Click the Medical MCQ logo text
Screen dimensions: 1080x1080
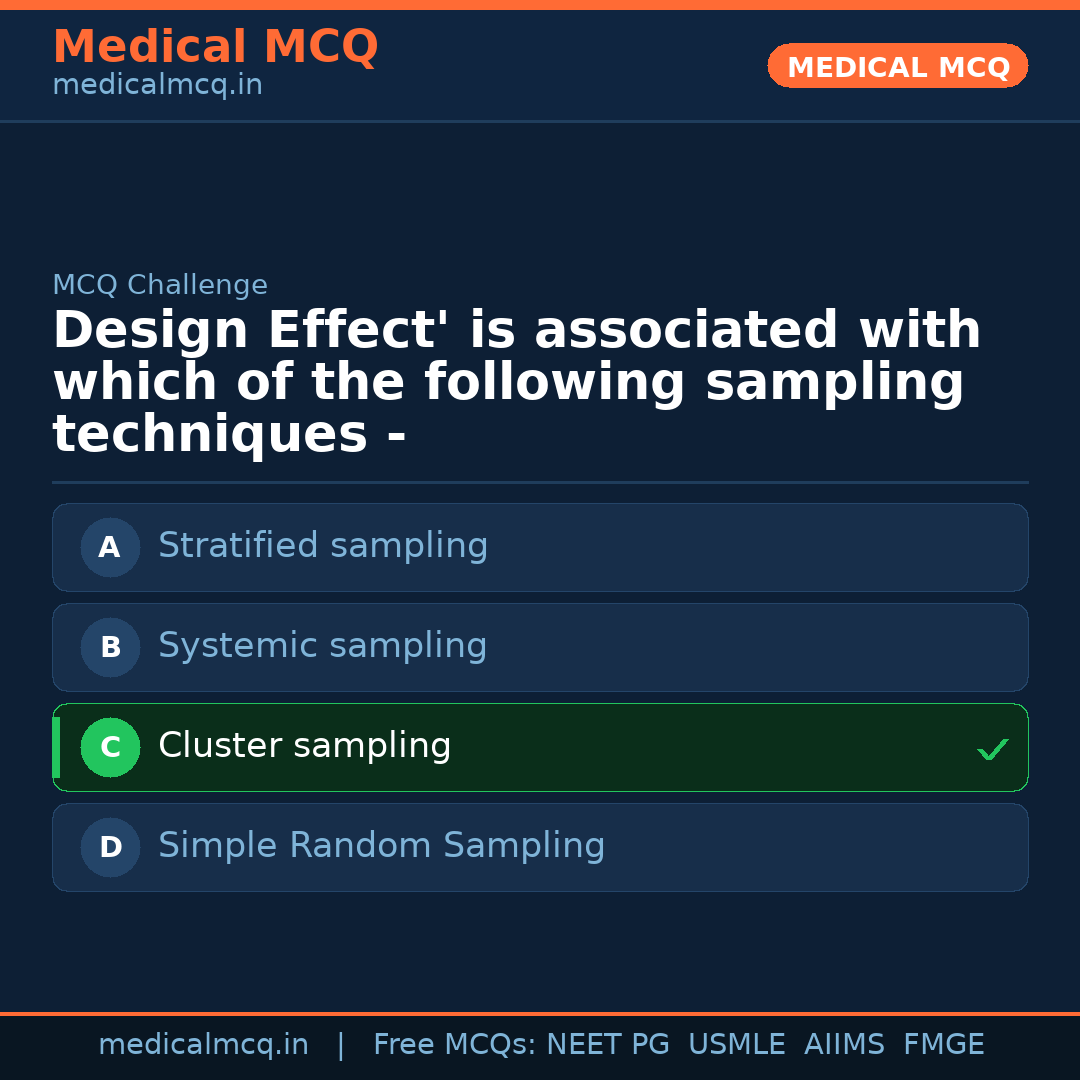point(215,46)
